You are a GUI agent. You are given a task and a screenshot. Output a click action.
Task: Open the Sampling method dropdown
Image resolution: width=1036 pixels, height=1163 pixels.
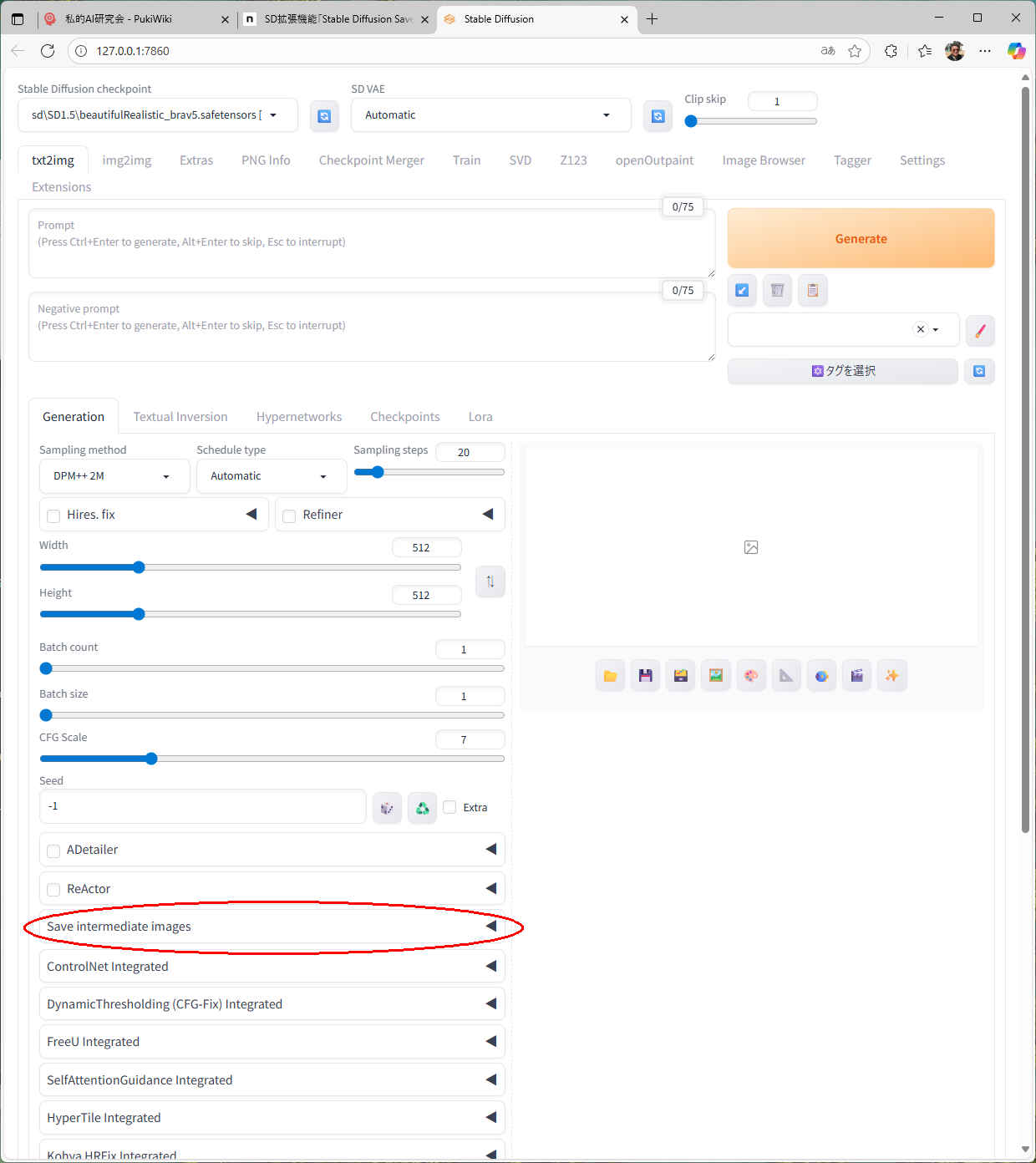tap(114, 476)
